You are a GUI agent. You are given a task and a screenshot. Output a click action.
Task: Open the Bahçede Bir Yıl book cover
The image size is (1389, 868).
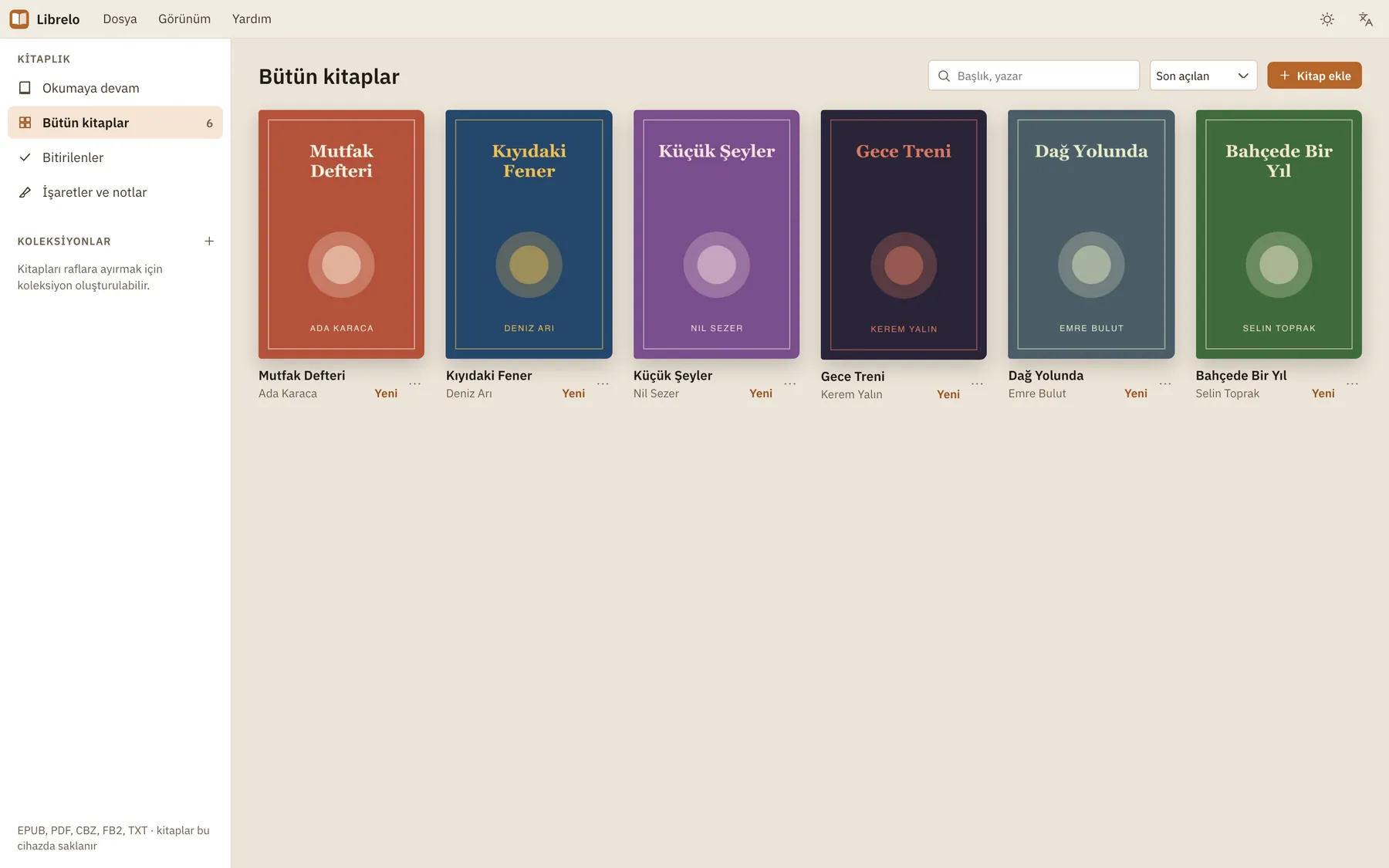click(x=1279, y=235)
